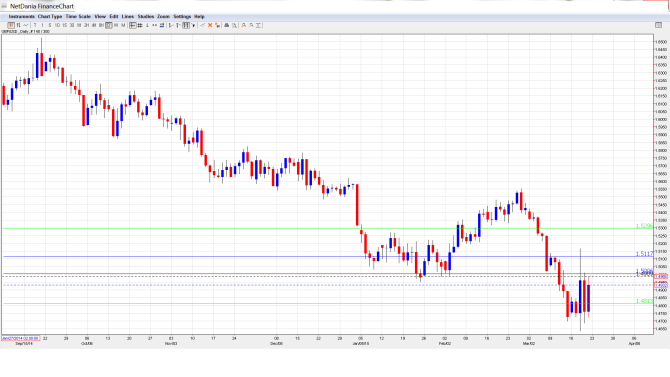The height and width of the screenshot is (377, 670).
Task: Select the green 1.5206 level label
Action: point(644,226)
